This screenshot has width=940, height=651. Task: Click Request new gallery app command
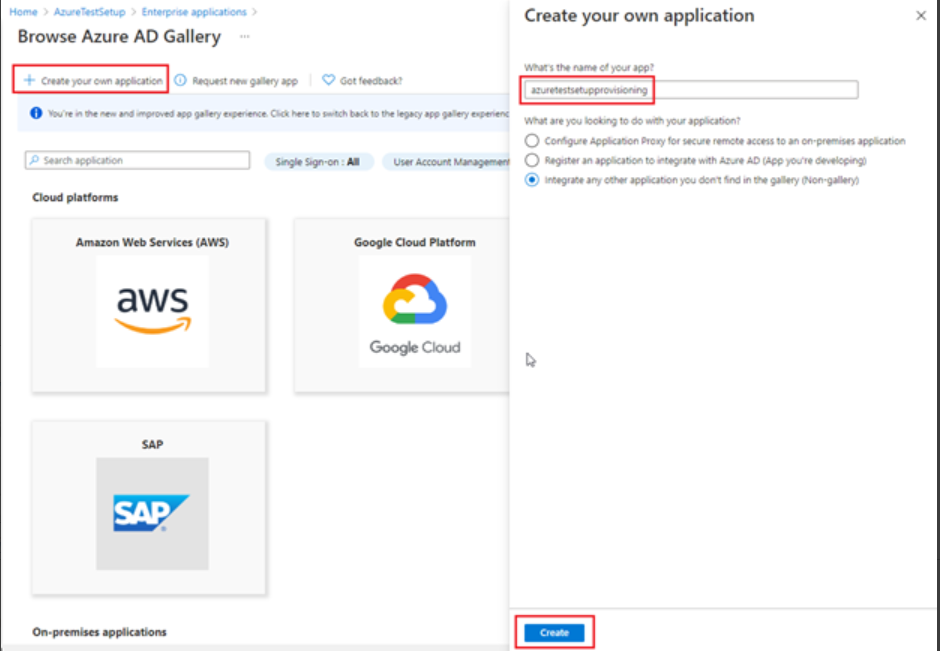click(236, 80)
